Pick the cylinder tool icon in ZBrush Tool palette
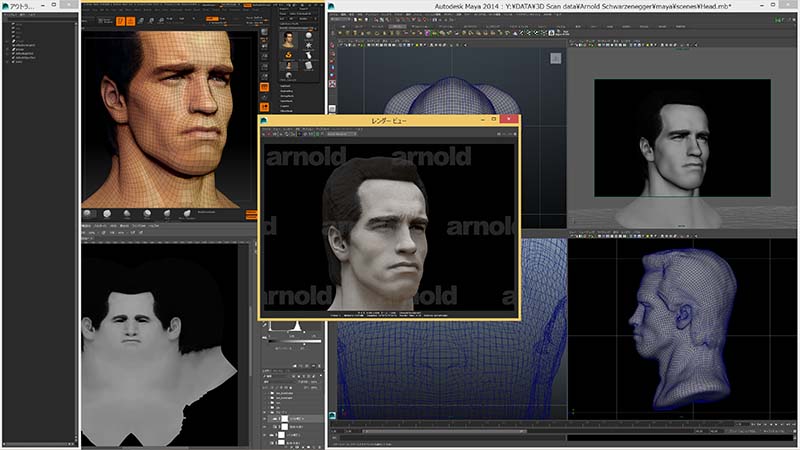This screenshot has width=800, height=450. coord(308,65)
